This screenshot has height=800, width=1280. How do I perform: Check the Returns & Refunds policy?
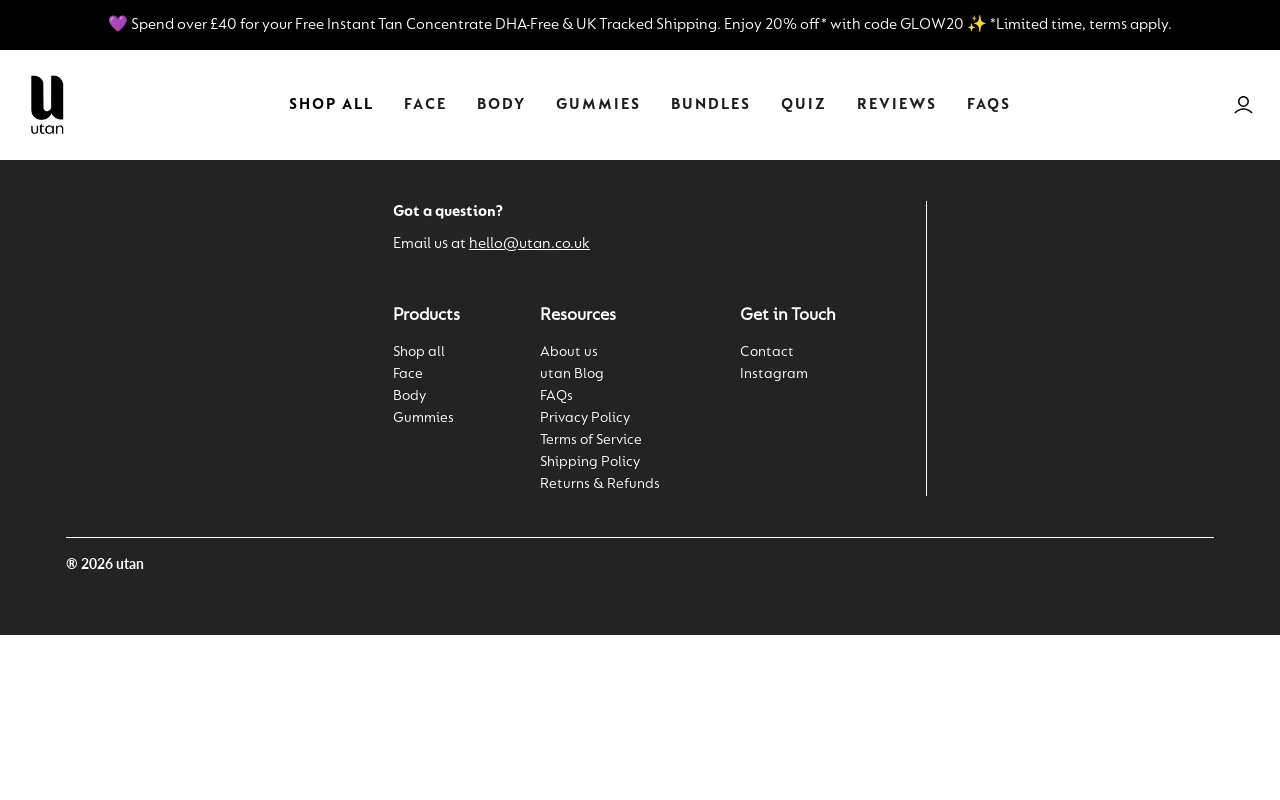599,483
